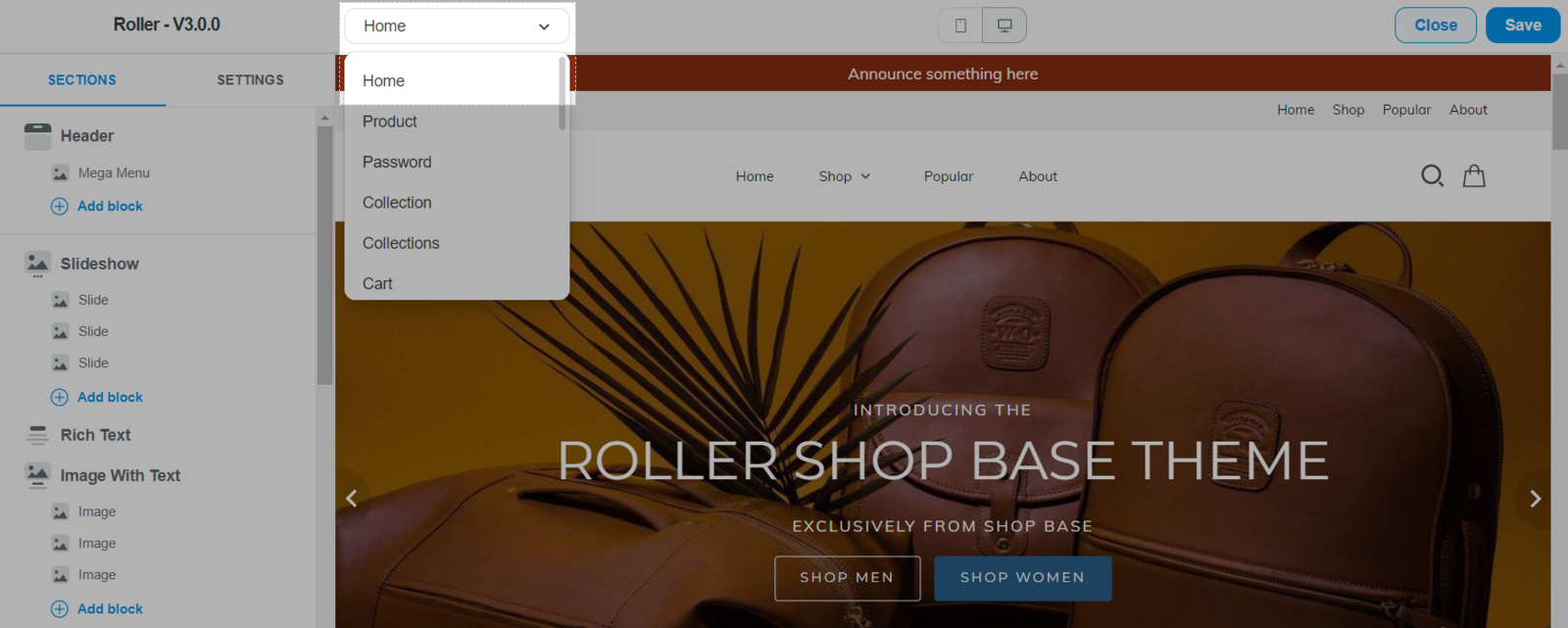Click the sections panel scrollbar
Image resolution: width=1568 pixels, height=628 pixels.
[x=325, y=255]
